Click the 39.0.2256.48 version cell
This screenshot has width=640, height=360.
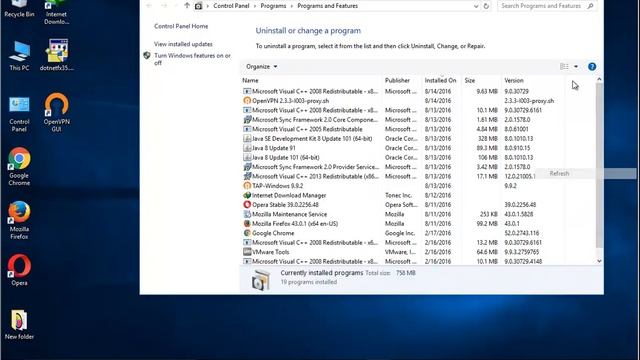tap(520, 204)
